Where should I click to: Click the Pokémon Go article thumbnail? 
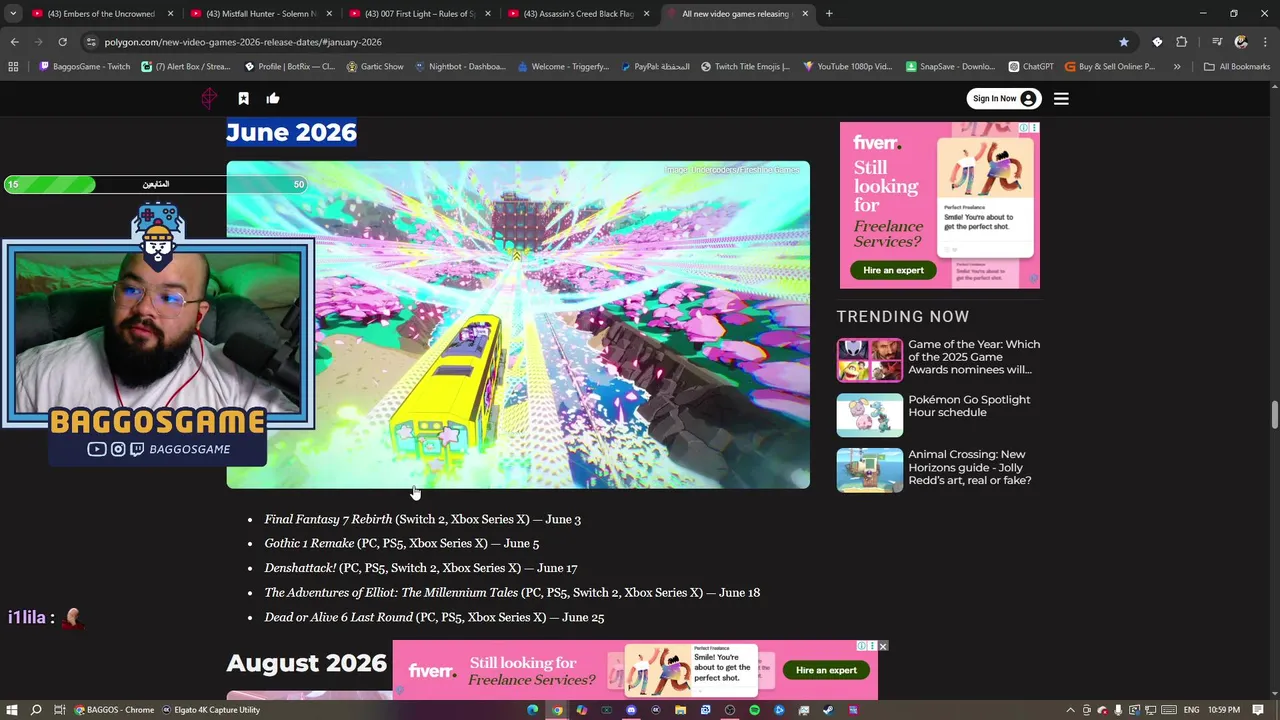click(869, 415)
